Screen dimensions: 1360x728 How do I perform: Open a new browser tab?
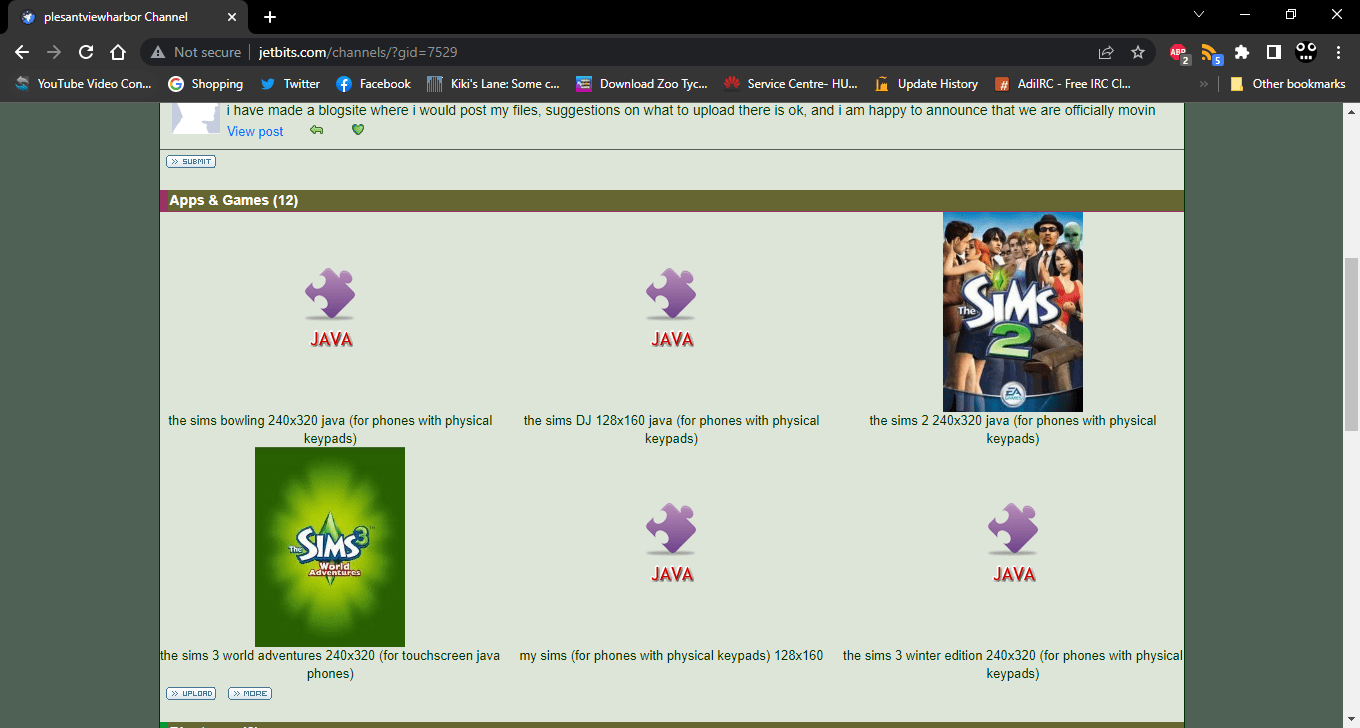(270, 17)
